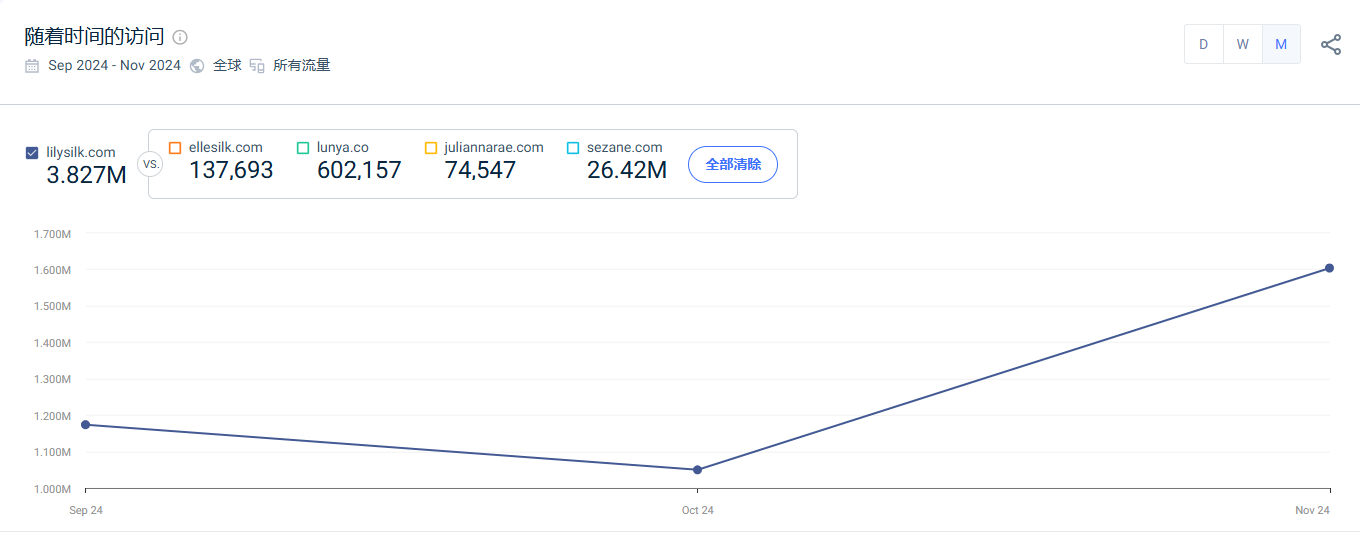Select the monthly M granularity tab

1281,44
